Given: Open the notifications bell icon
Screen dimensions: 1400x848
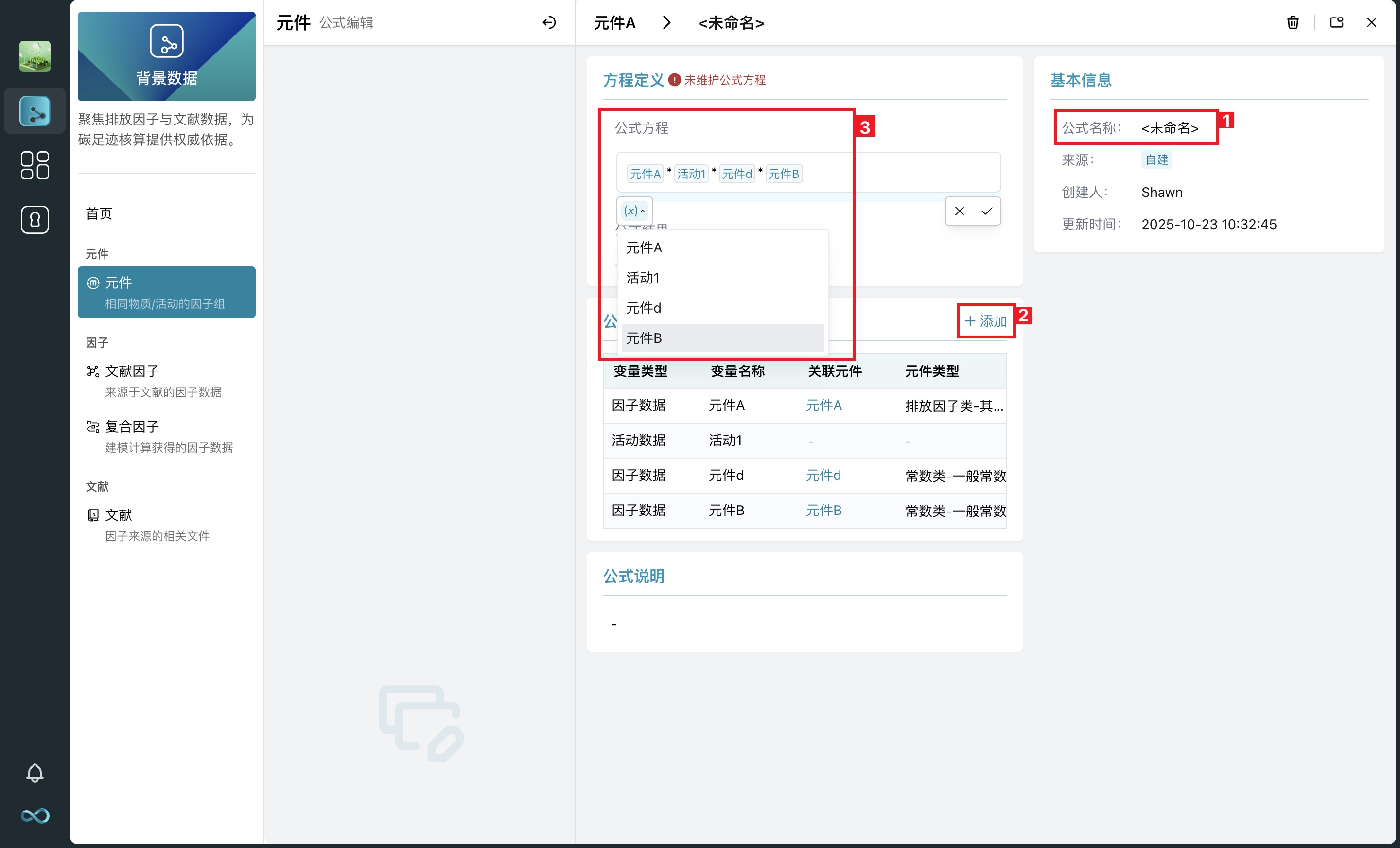Looking at the screenshot, I should (34, 773).
